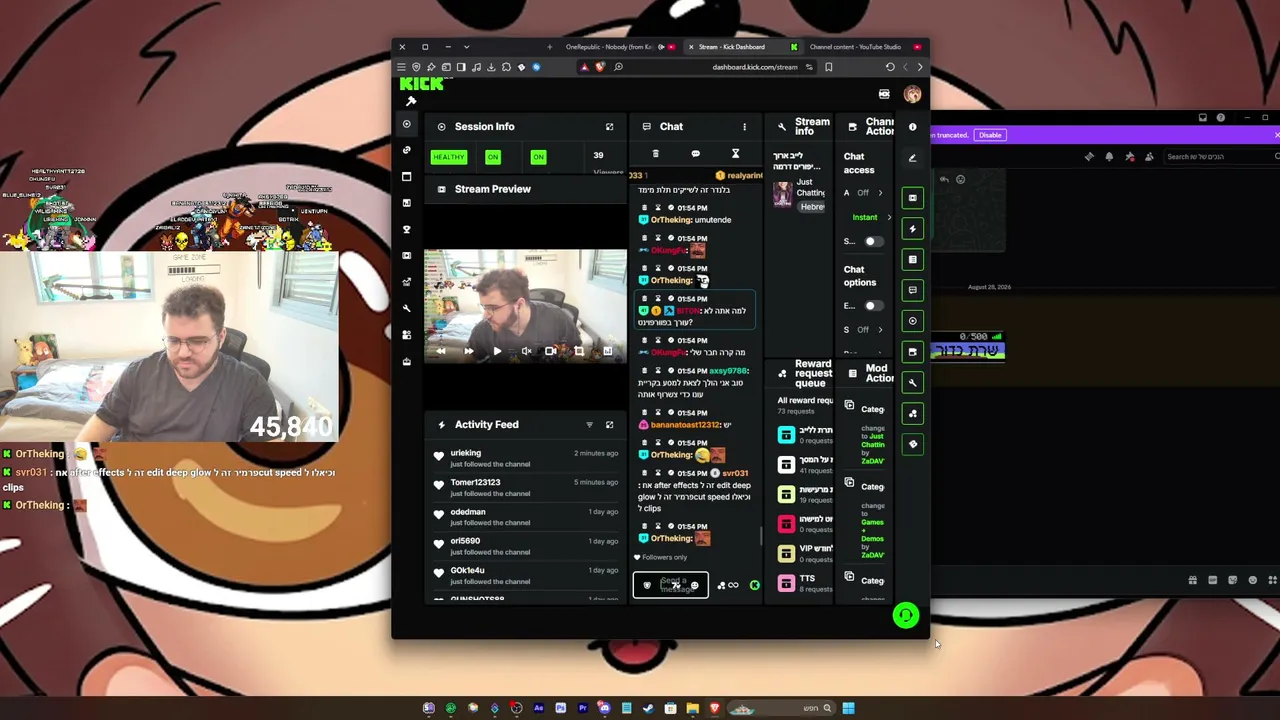Click the store icon beside the avatar
The height and width of the screenshot is (720, 1280).
(884, 94)
